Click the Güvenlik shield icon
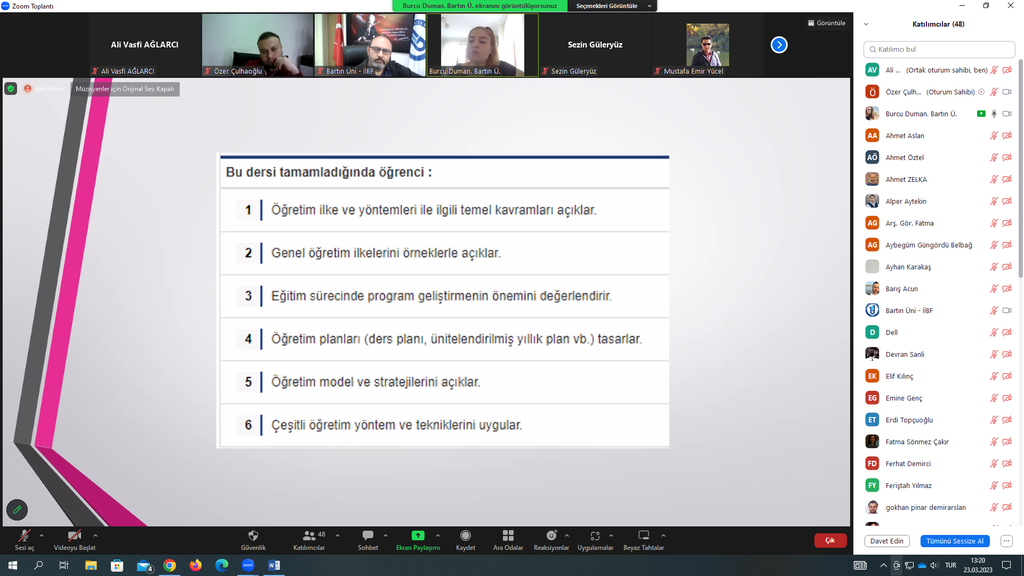1024x576 pixels. click(253, 536)
